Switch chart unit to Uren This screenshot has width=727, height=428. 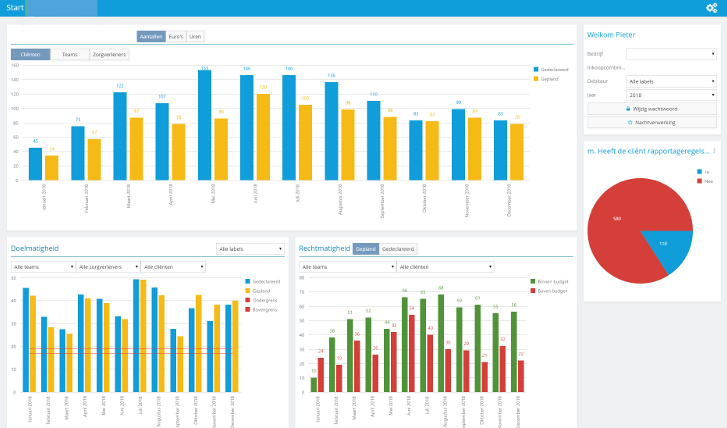(195, 37)
